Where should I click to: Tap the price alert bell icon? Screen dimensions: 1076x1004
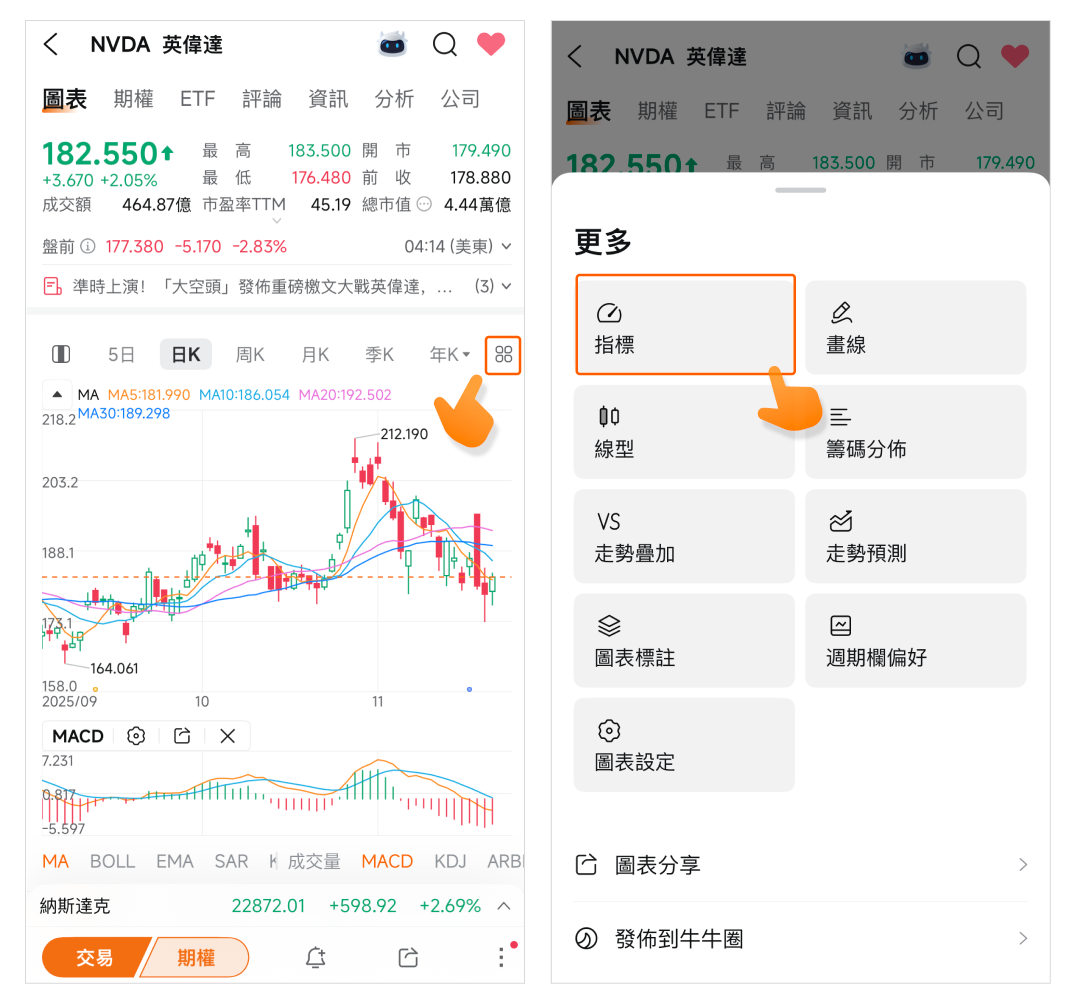(x=316, y=957)
